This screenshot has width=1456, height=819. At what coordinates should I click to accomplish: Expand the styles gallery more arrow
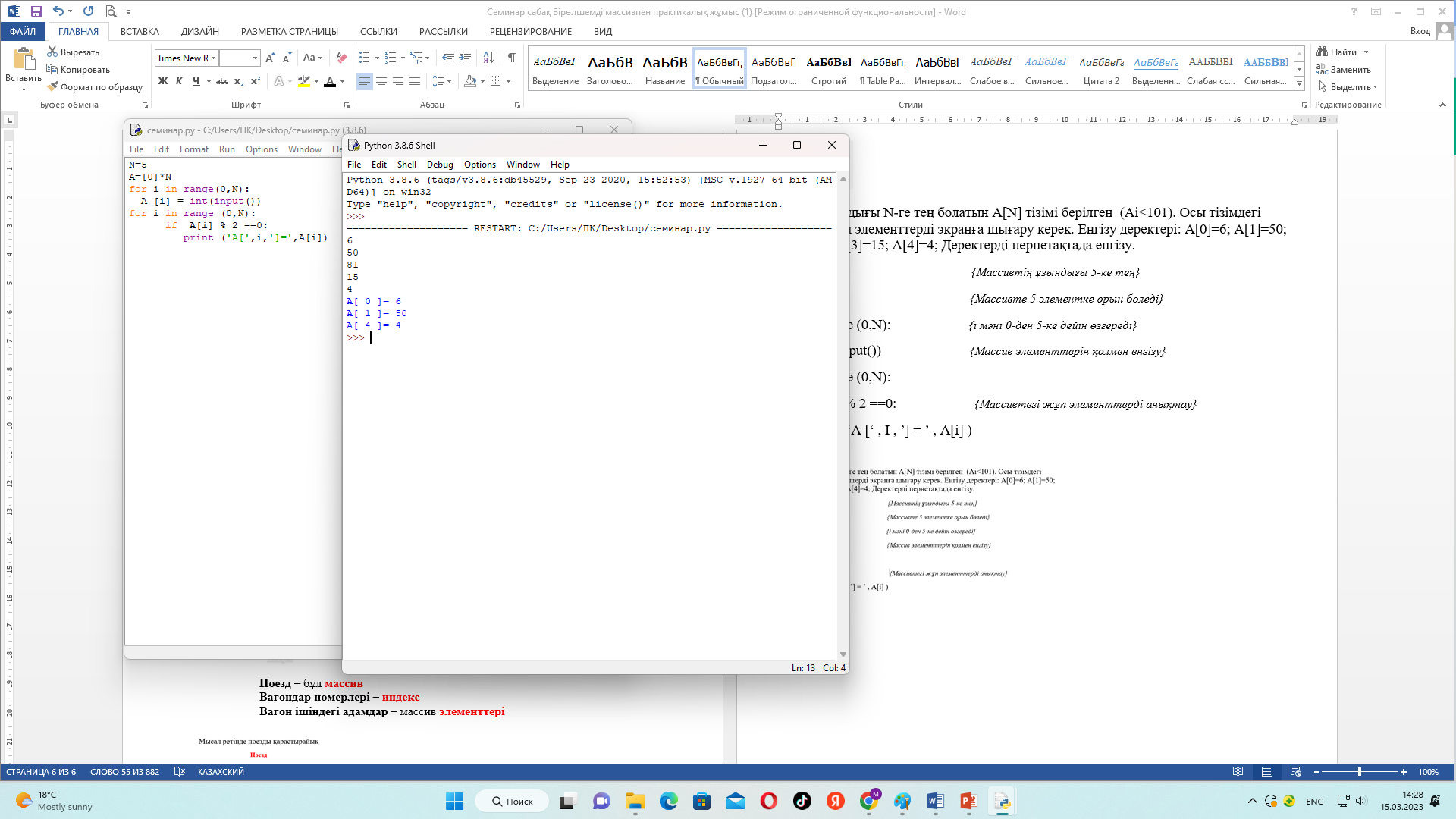point(1299,83)
